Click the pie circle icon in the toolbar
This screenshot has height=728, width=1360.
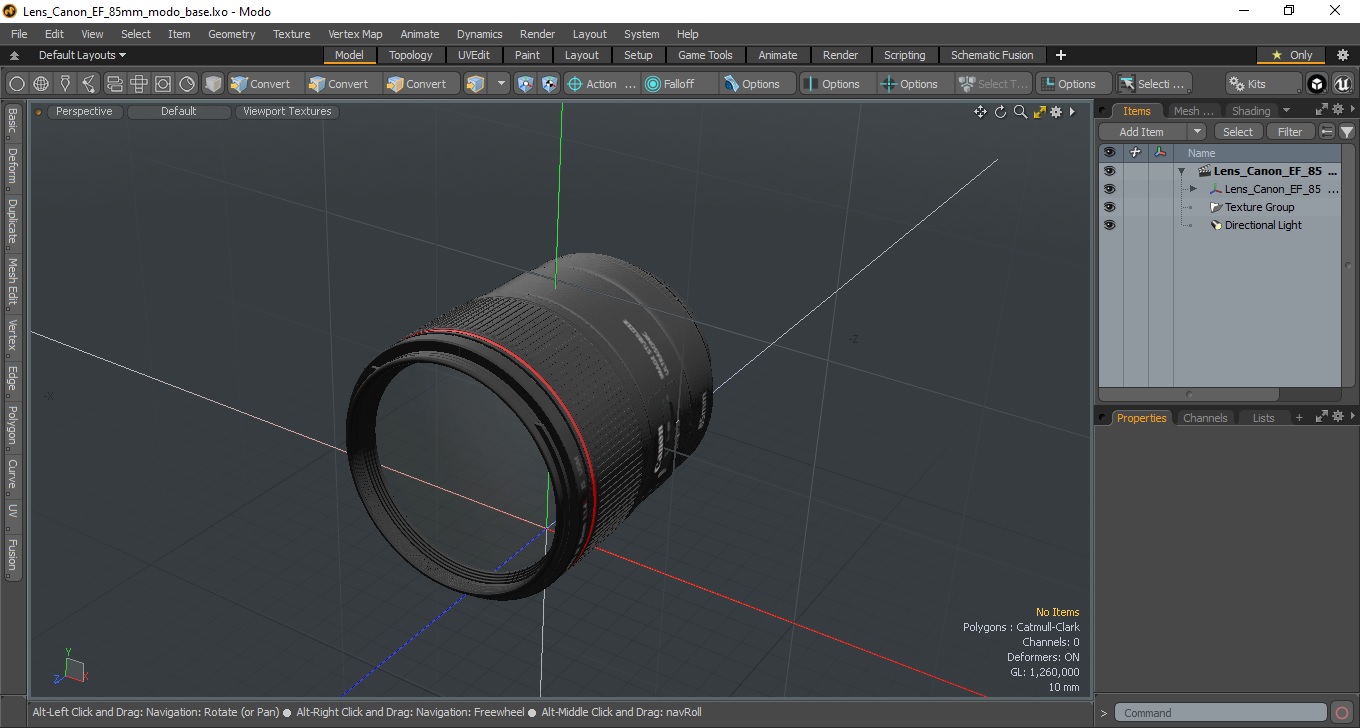coord(187,84)
